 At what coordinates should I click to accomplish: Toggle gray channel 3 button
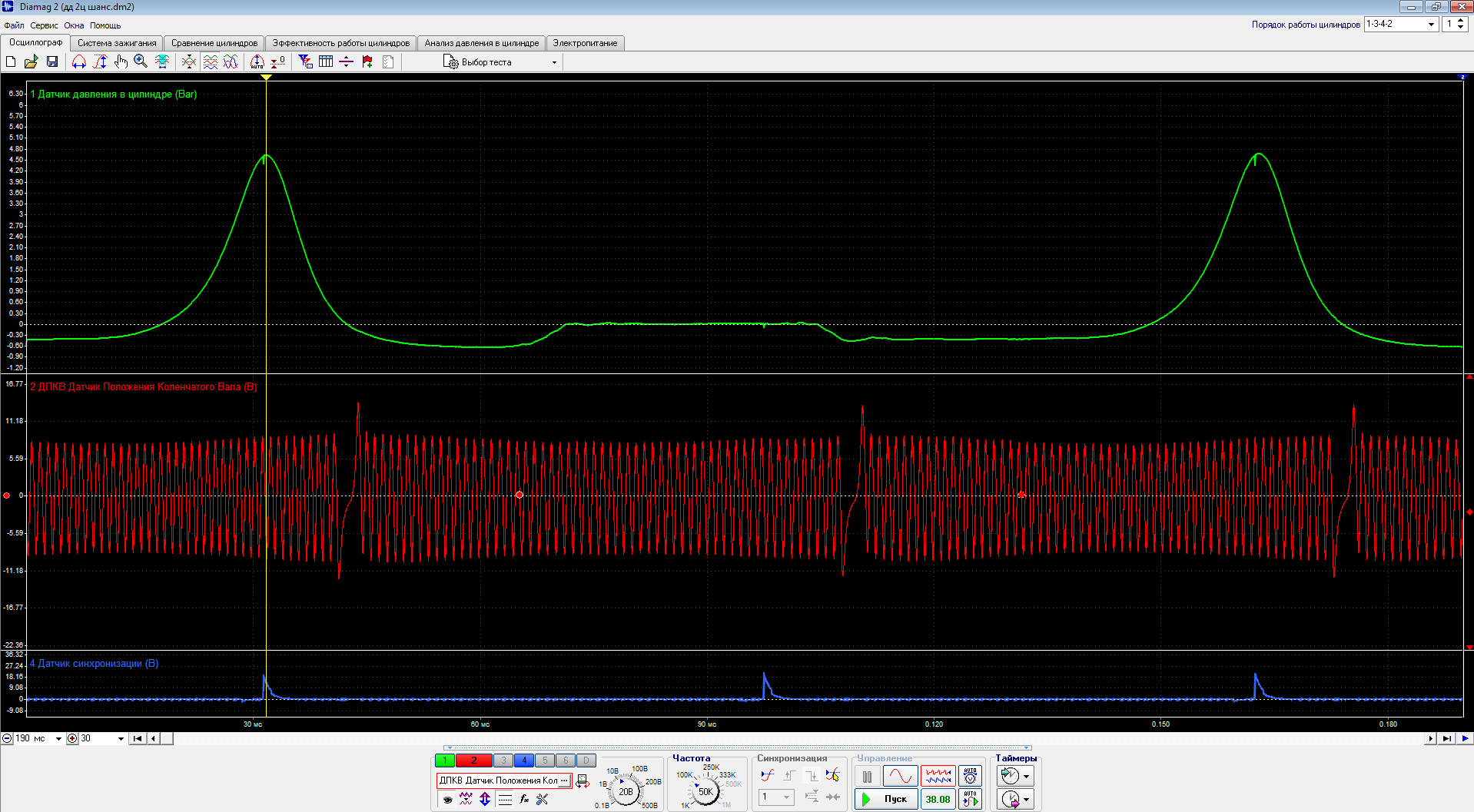[503, 761]
